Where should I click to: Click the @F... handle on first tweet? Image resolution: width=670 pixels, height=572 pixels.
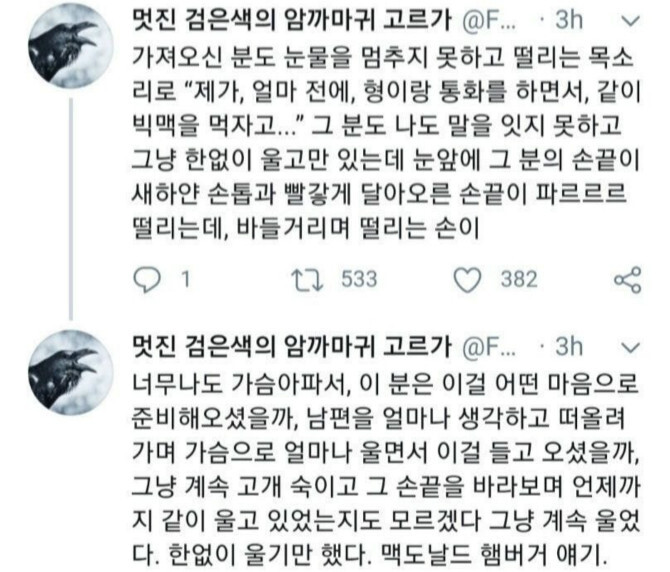pos(489,21)
